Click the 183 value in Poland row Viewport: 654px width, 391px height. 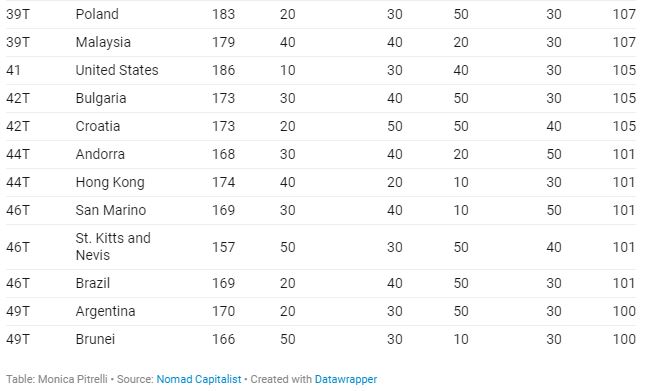tap(224, 14)
